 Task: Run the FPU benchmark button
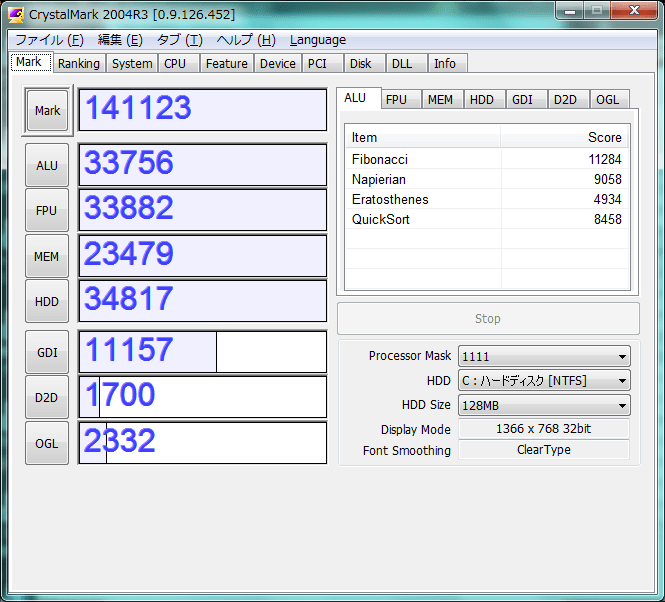point(47,210)
